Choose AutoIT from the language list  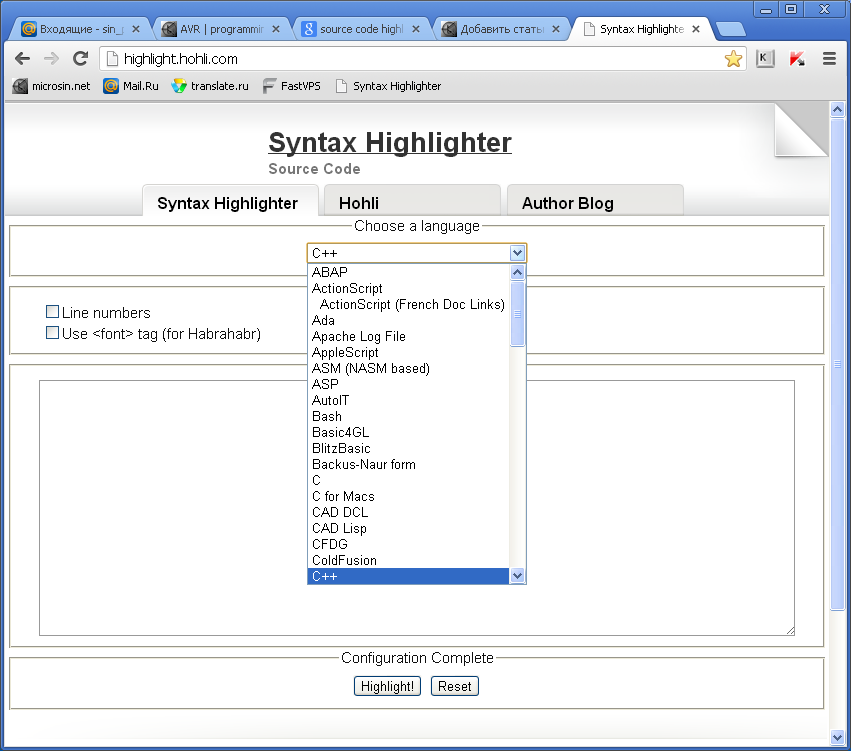[408, 400]
